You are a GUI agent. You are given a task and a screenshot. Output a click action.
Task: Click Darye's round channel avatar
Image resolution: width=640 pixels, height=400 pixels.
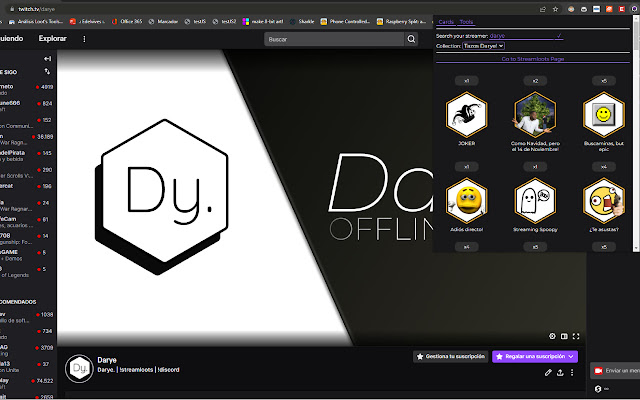[x=79, y=369]
